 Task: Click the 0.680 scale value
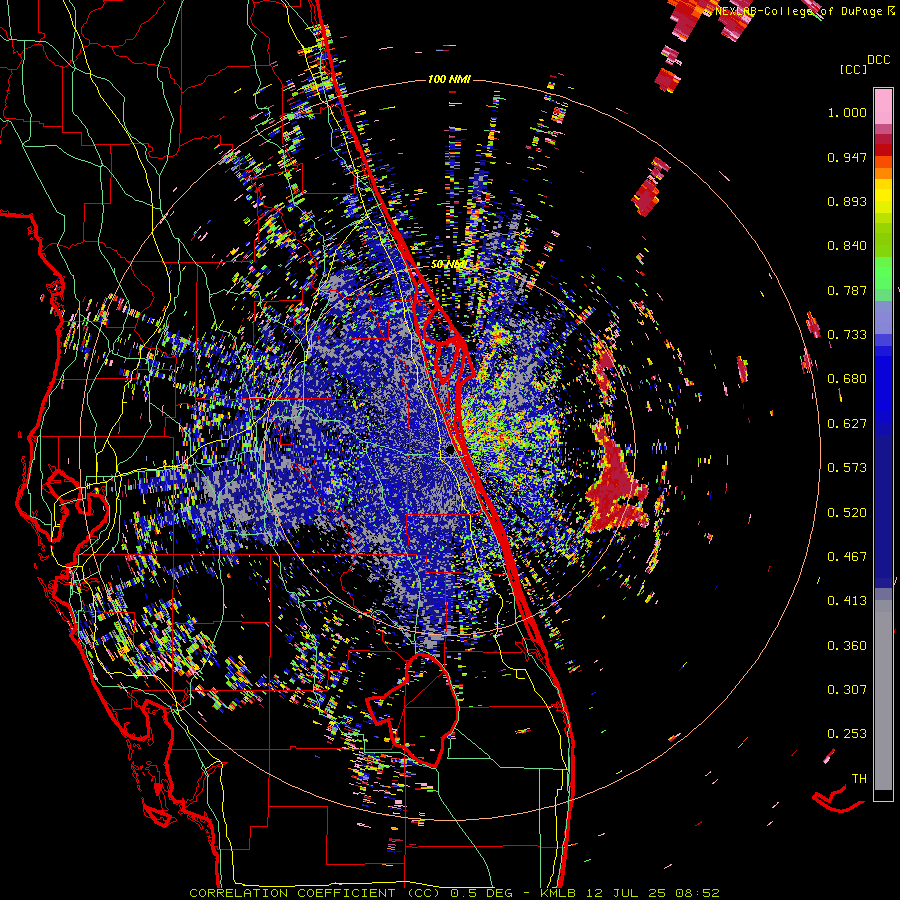[x=847, y=379]
